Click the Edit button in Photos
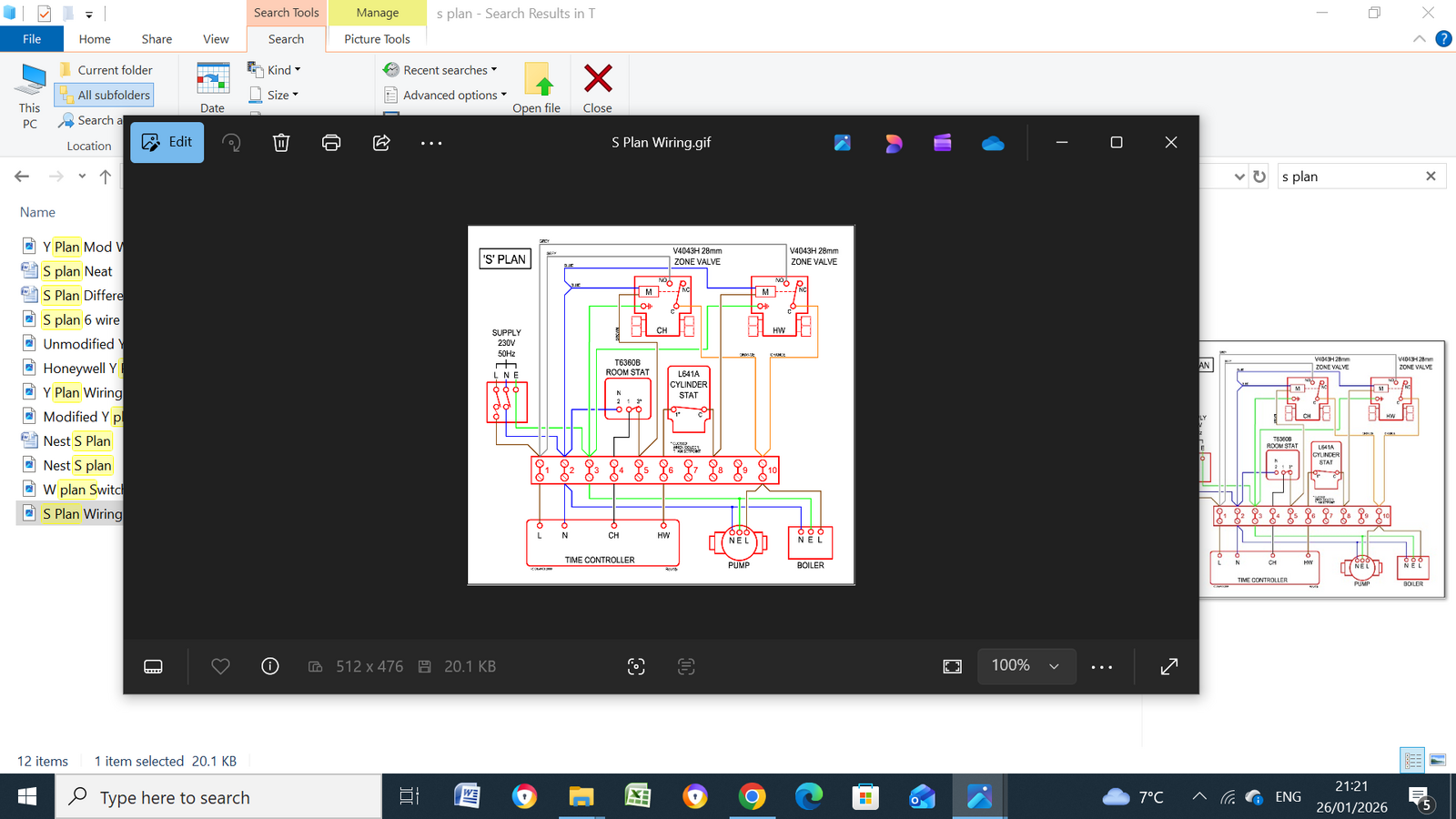1456x819 pixels. pyautogui.click(x=167, y=143)
